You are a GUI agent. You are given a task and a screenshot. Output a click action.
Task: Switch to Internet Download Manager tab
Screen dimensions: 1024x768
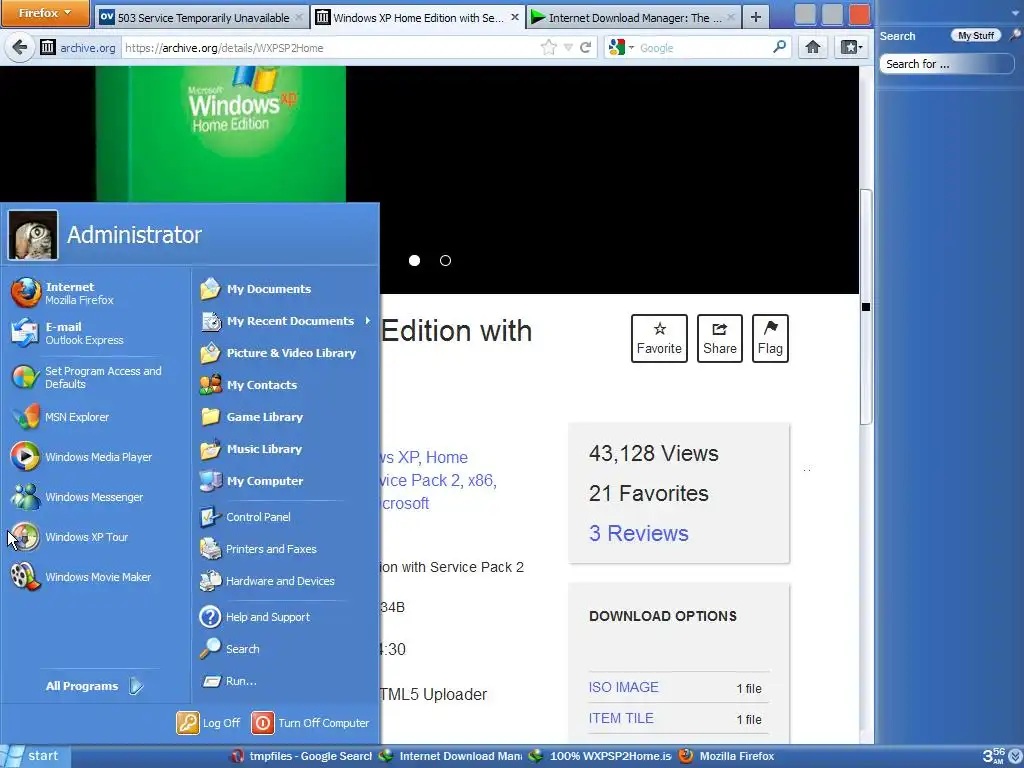pyautogui.click(x=633, y=18)
